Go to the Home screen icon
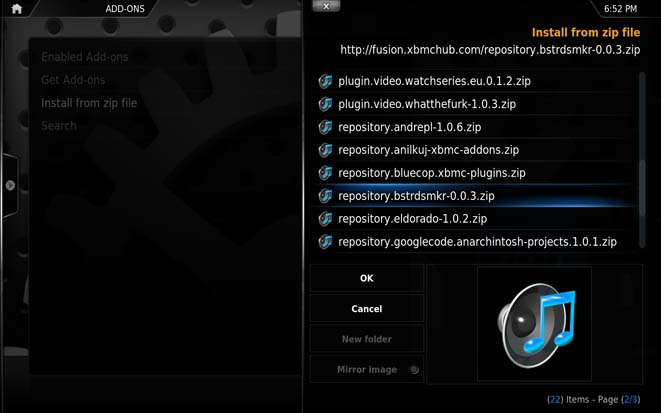661x413 pixels. [x=17, y=8]
